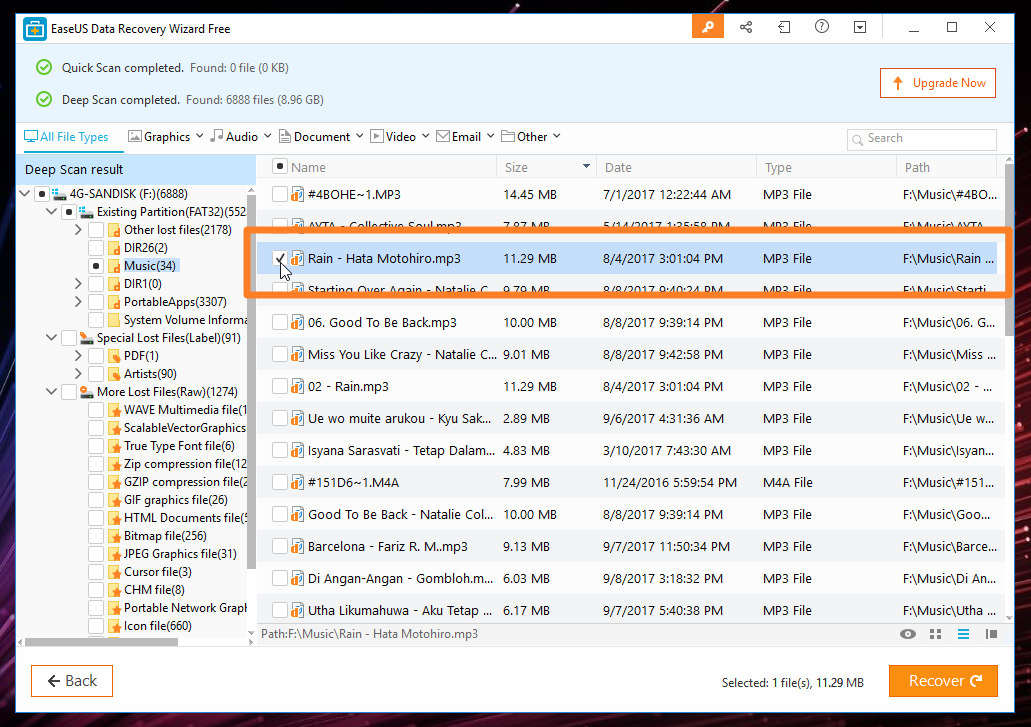The image size is (1031, 727).
Task: Check the #4BOHE~1.MP3 checkbox
Action: tap(279, 194)
